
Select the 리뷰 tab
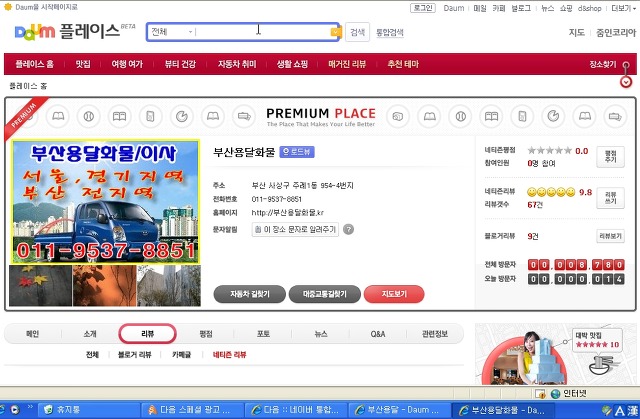(x=147, y=334)
